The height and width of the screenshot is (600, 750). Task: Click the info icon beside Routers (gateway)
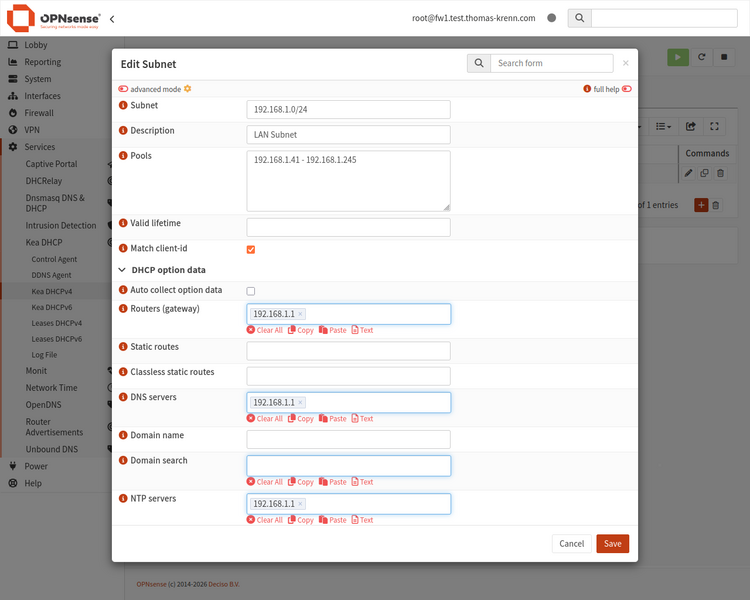[x=123, y=309]
